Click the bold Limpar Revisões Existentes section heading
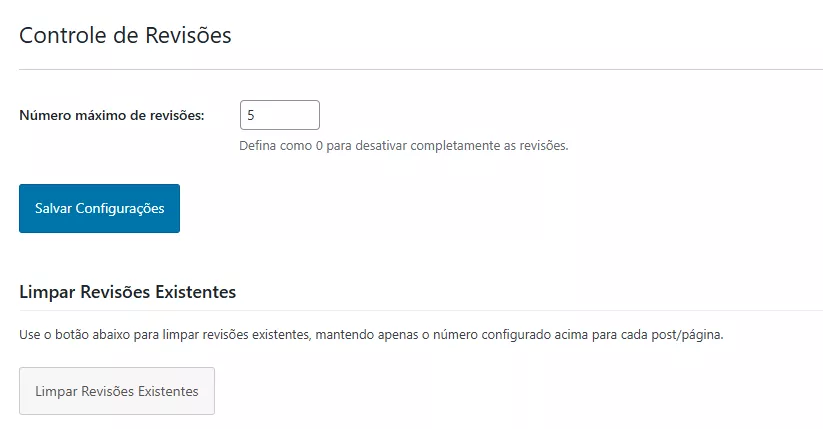The width and height of the screenshot is (823, 429). [x=127, y=292]
